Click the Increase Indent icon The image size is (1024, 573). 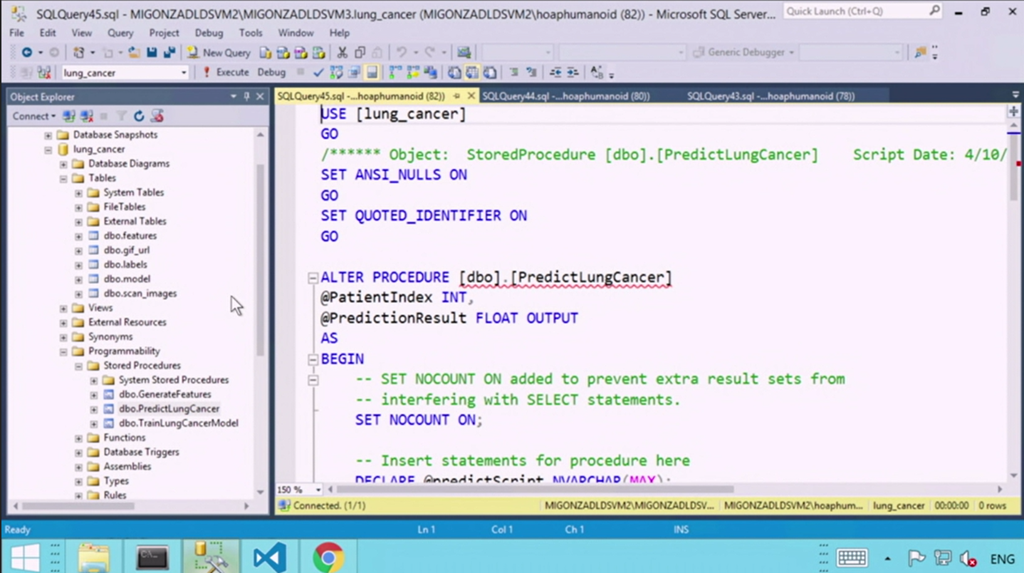(573, 73)
